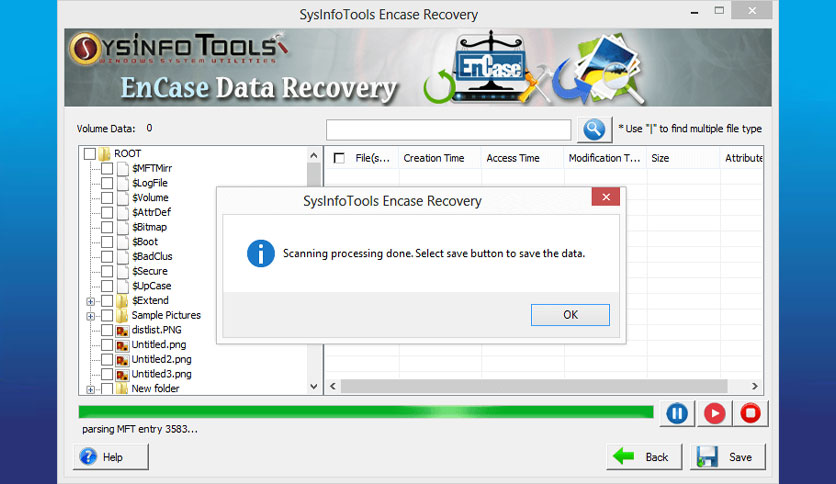Check the $Bitmap checkbox
This screenshot has width=836, height=484.
point(107,227)
